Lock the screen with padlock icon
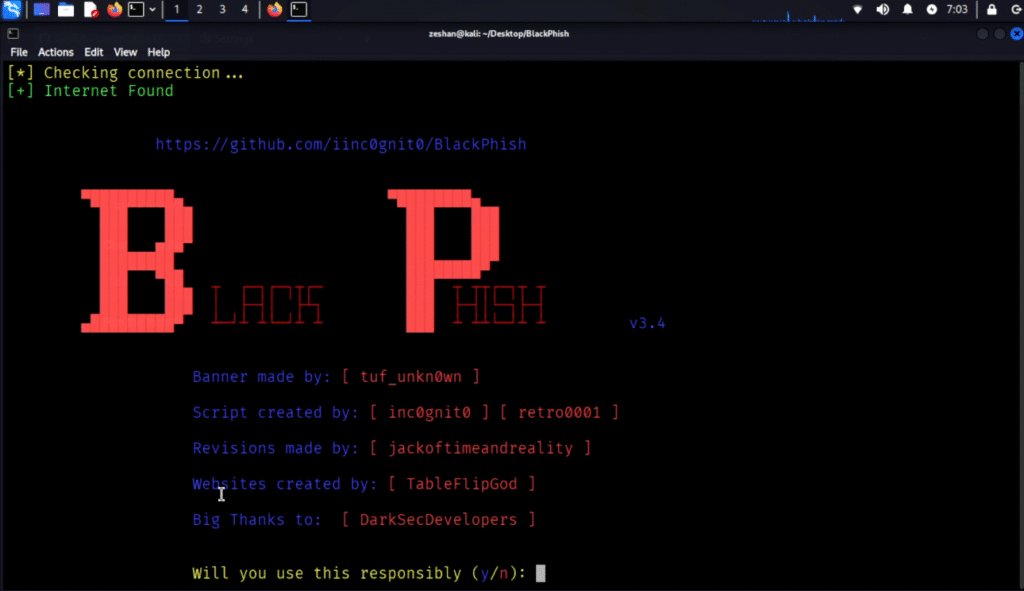The height and width of the screenshot is (591, 1024). click(x=991, y=9)
